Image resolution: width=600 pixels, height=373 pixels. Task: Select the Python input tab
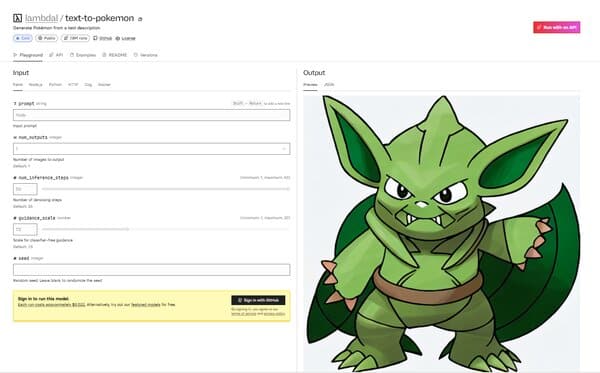click(55, 85)
